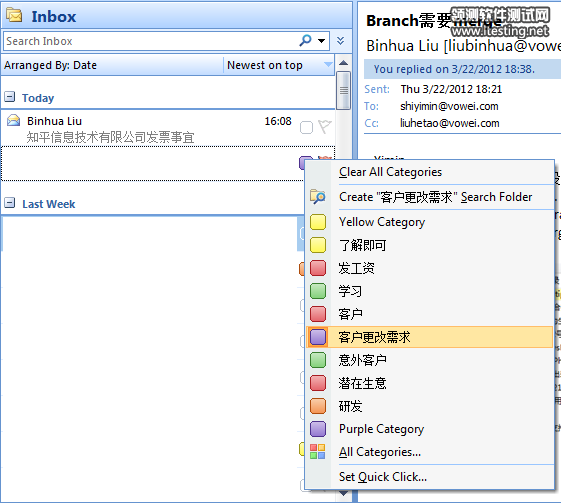Click the search magnifier icon

coord(305,40)
